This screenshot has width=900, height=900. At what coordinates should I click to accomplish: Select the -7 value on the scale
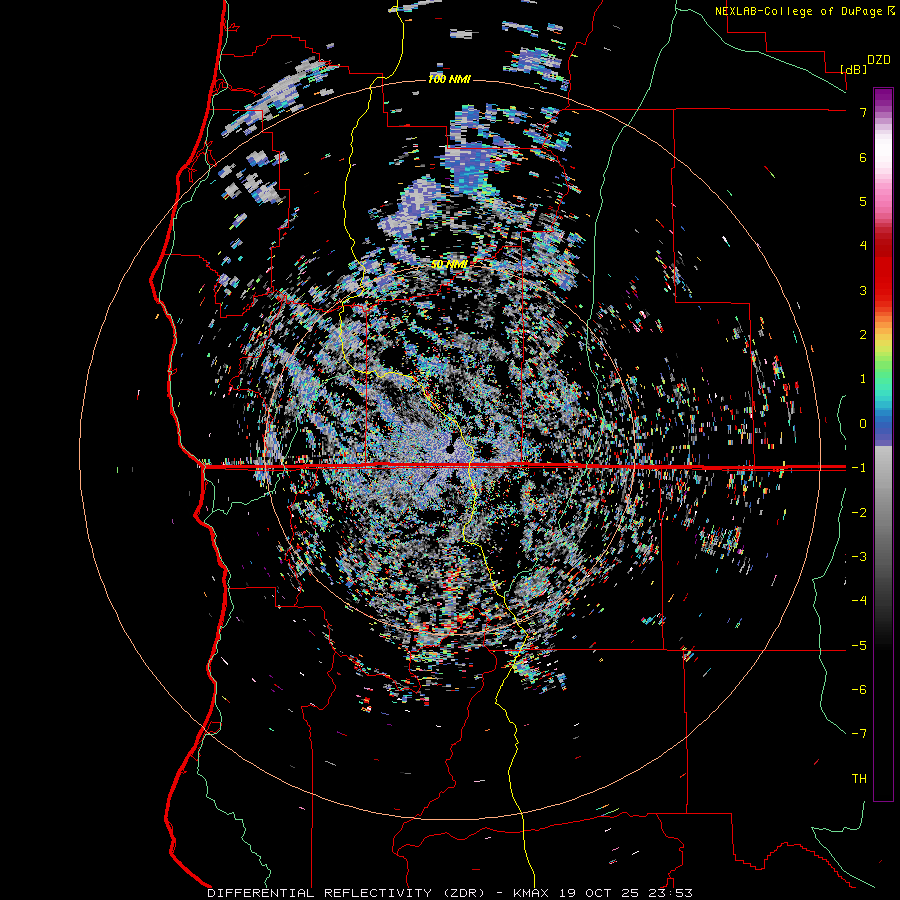(859, 734)
